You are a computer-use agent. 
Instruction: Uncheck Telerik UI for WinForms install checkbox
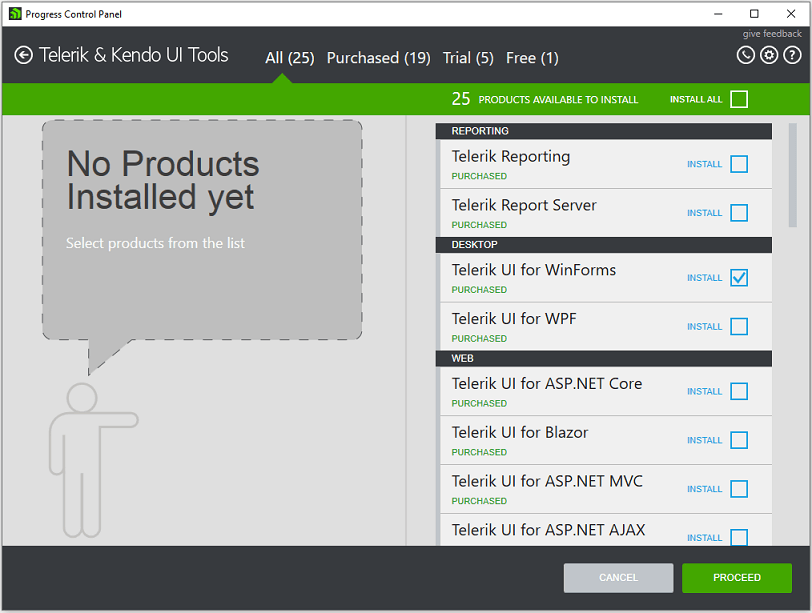[739, 278]
